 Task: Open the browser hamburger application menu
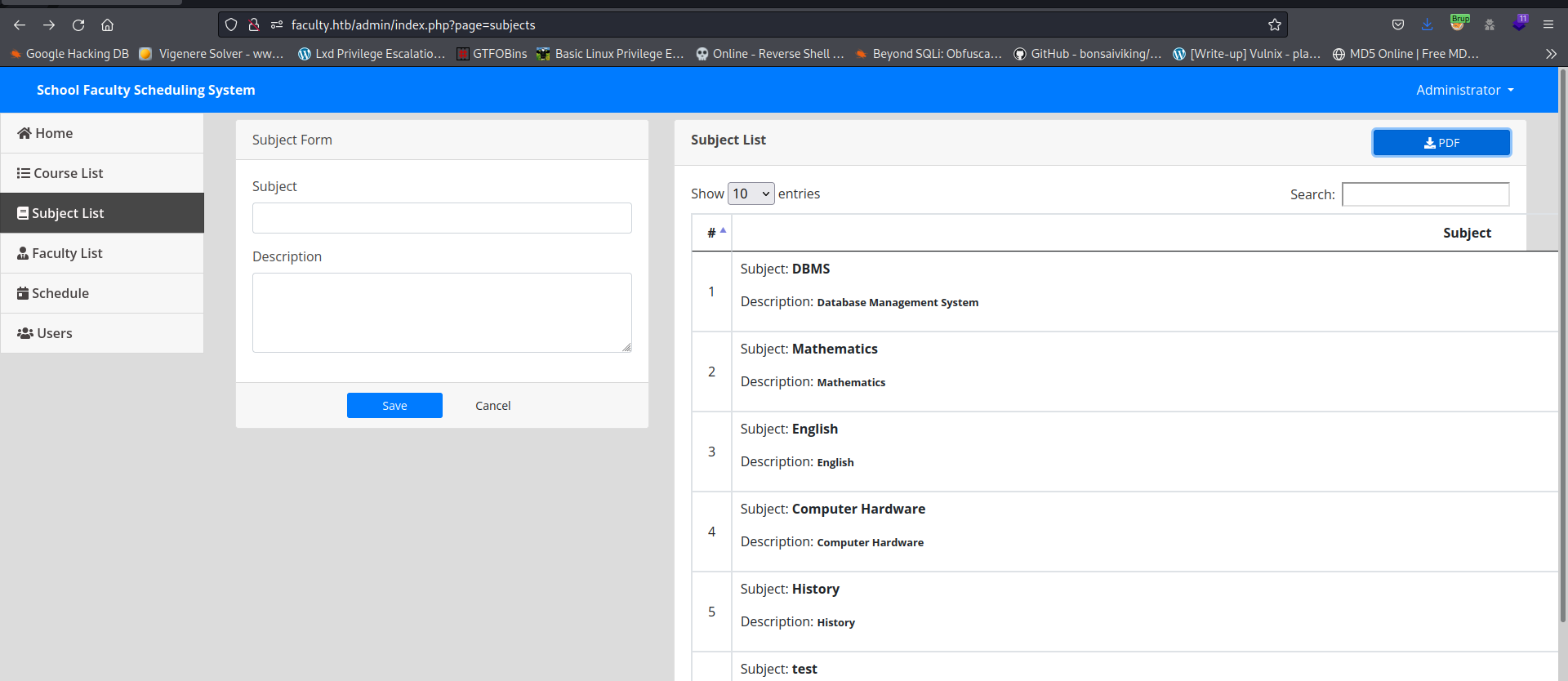click(1548, 25)
